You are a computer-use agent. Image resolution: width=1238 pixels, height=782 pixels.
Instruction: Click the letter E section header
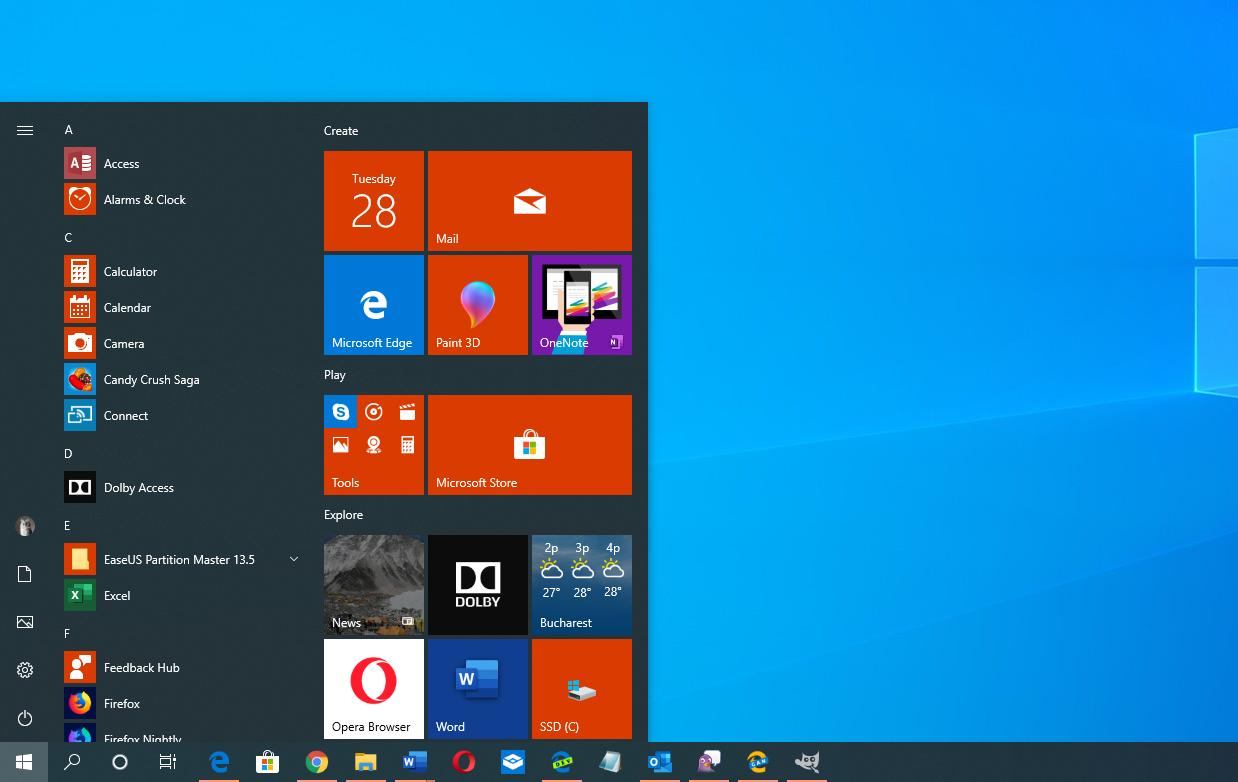pyautogui.click(x=68, y=526)
